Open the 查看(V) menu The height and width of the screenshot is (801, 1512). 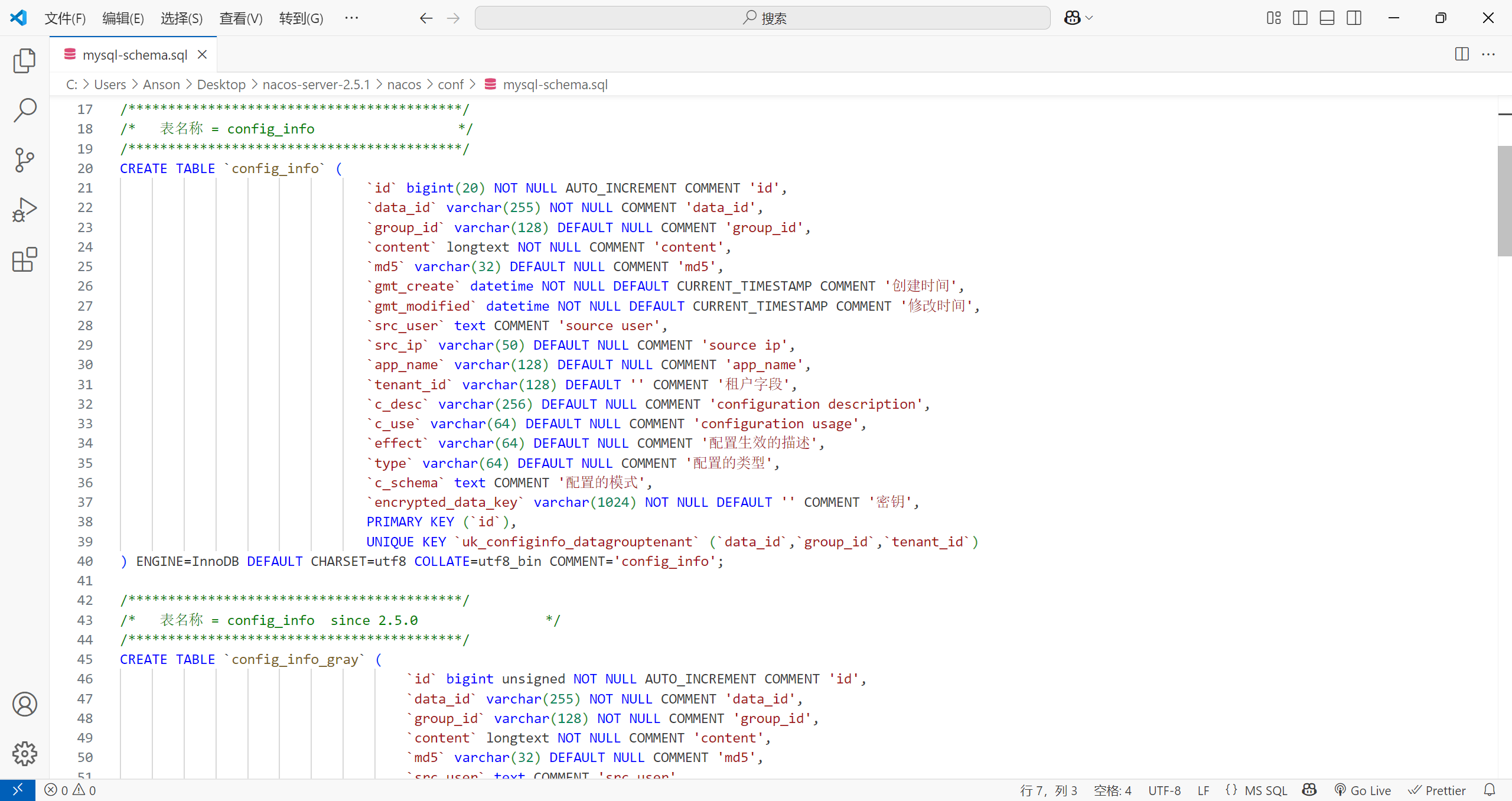[x=241, y=18]
